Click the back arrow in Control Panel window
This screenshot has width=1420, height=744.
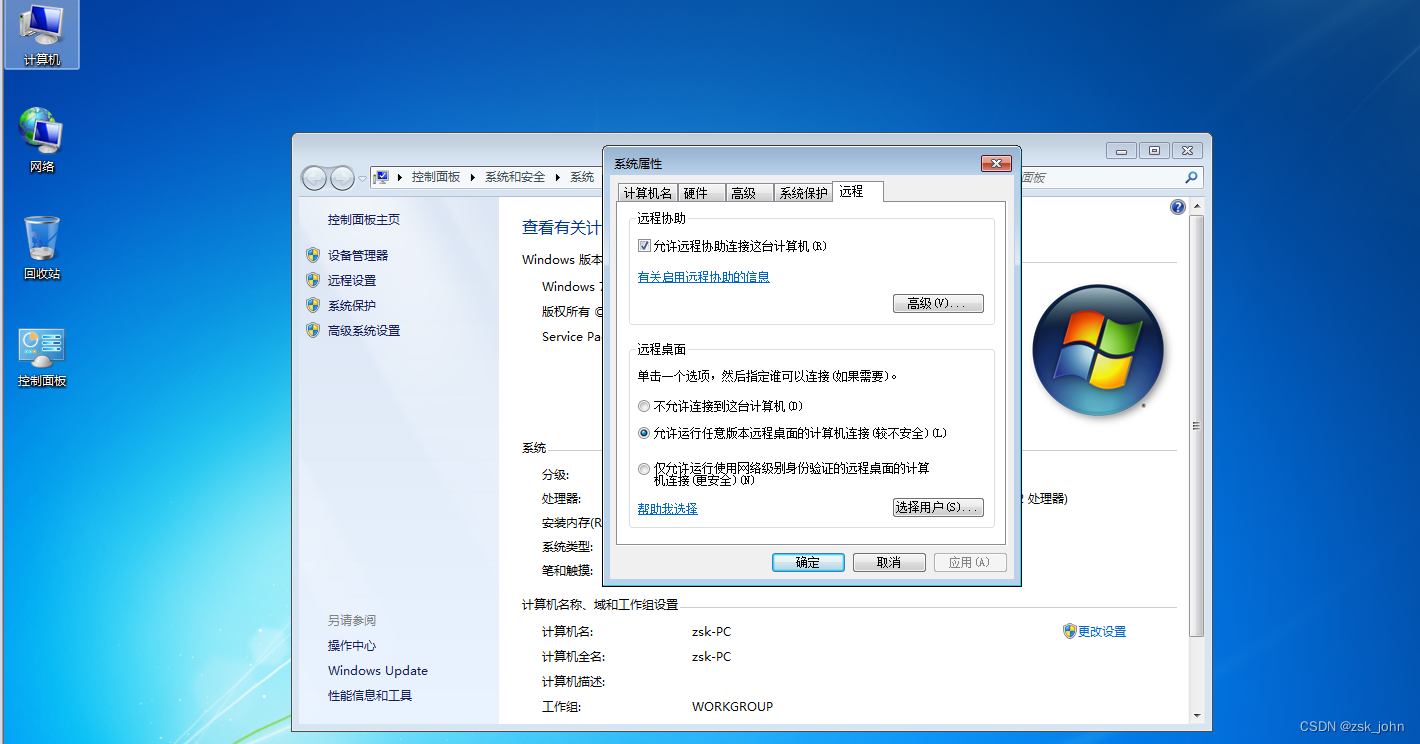point(315,178)
